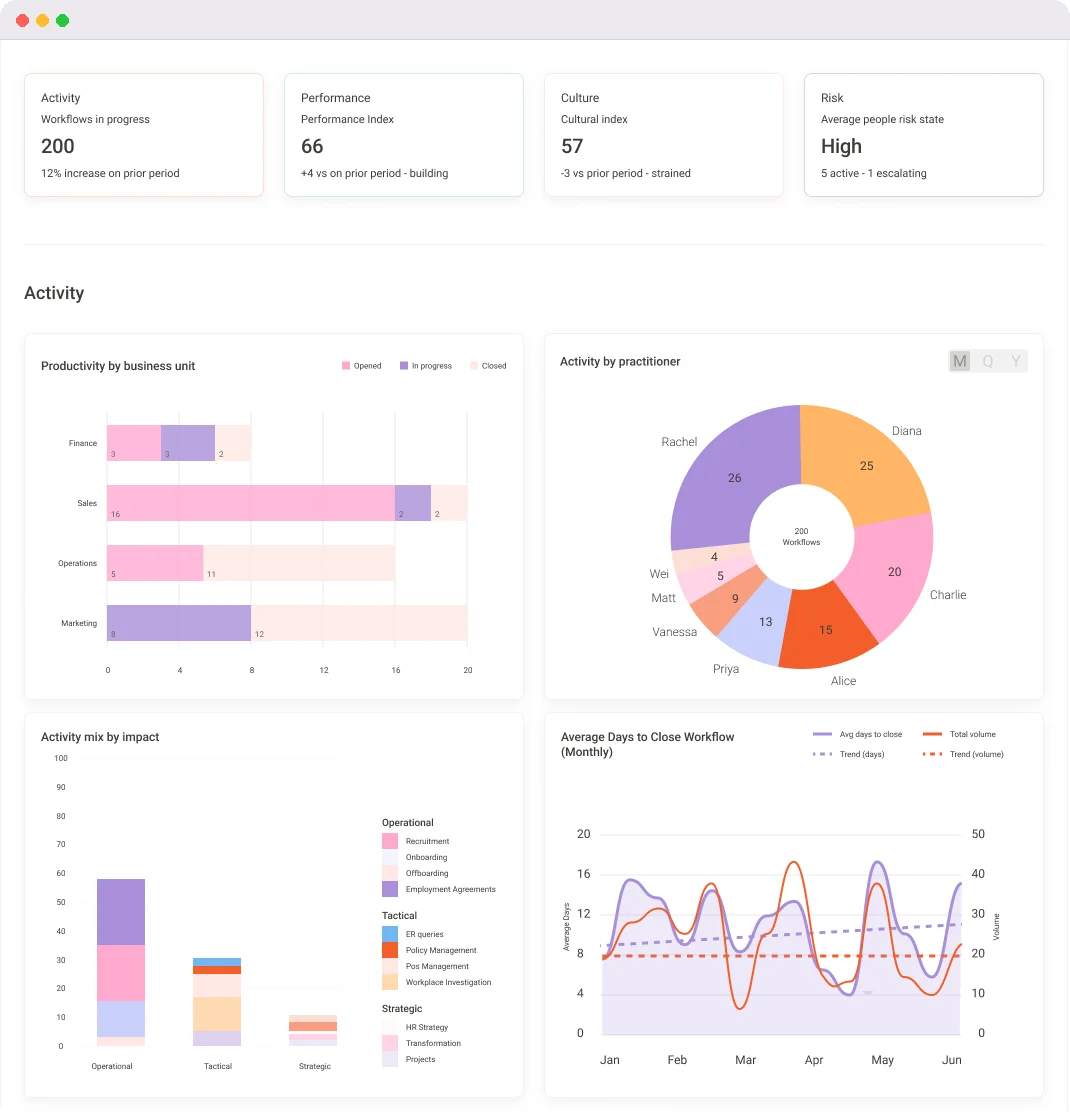Image resolution: width=1070 pixels, height=1120 pixels.
Task: Click the Closed legend swatch
Action: [474, 366]
